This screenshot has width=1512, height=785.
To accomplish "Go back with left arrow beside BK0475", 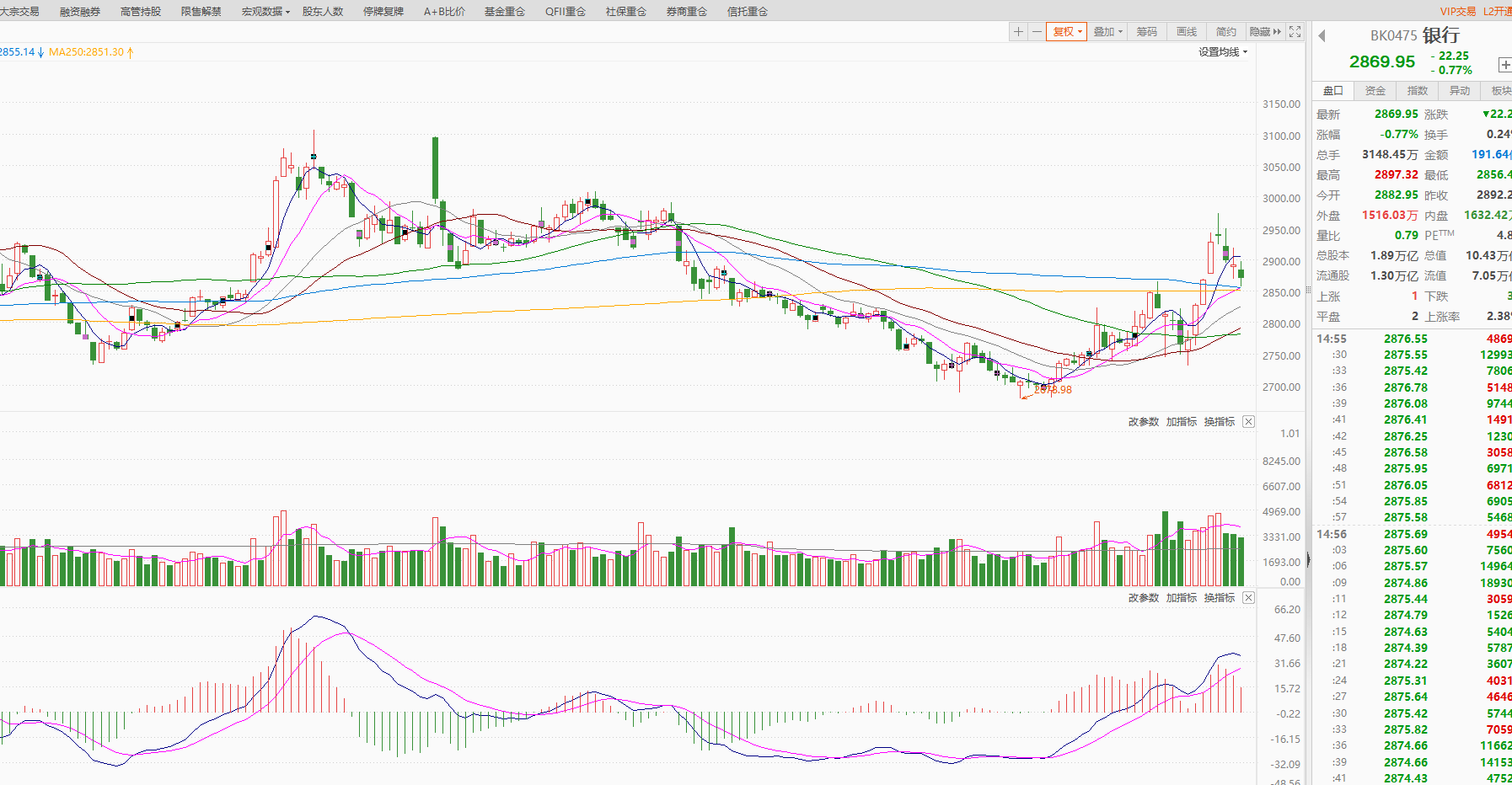I will [x=1322, y=36].
